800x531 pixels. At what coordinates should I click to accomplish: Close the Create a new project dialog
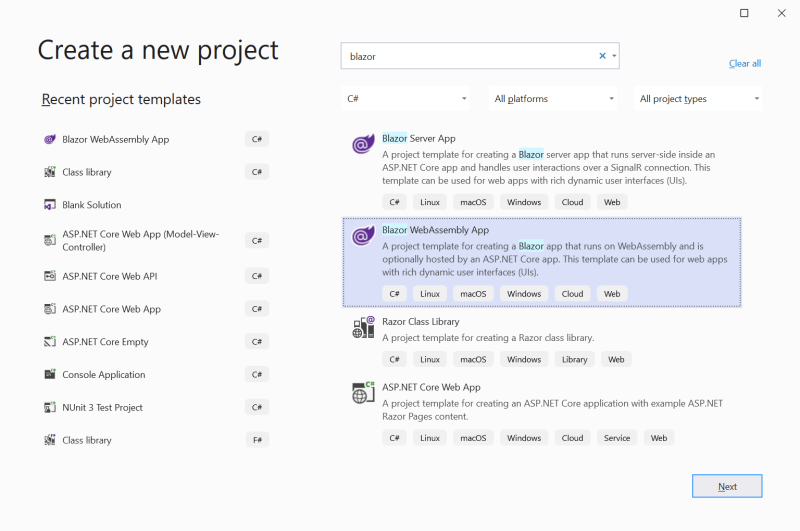782,13
